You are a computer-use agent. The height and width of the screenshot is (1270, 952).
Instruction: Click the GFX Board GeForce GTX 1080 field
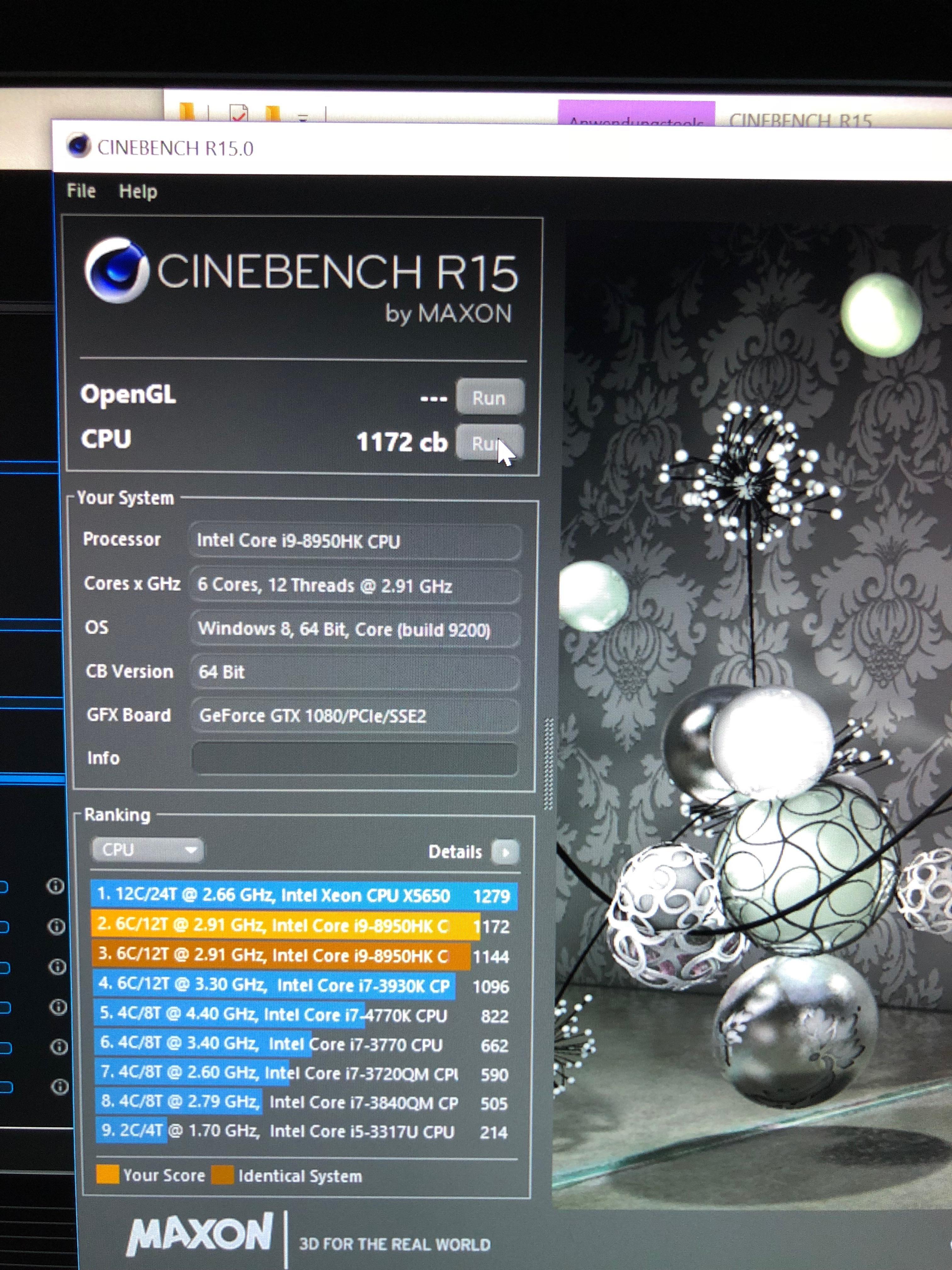(354, 715)
